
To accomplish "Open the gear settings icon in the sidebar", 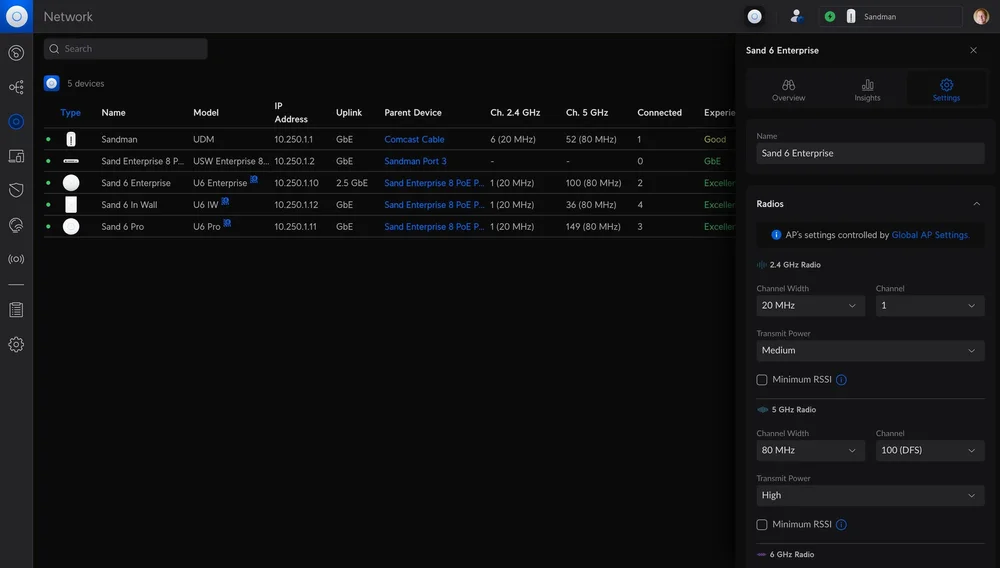I will point(16,344).
